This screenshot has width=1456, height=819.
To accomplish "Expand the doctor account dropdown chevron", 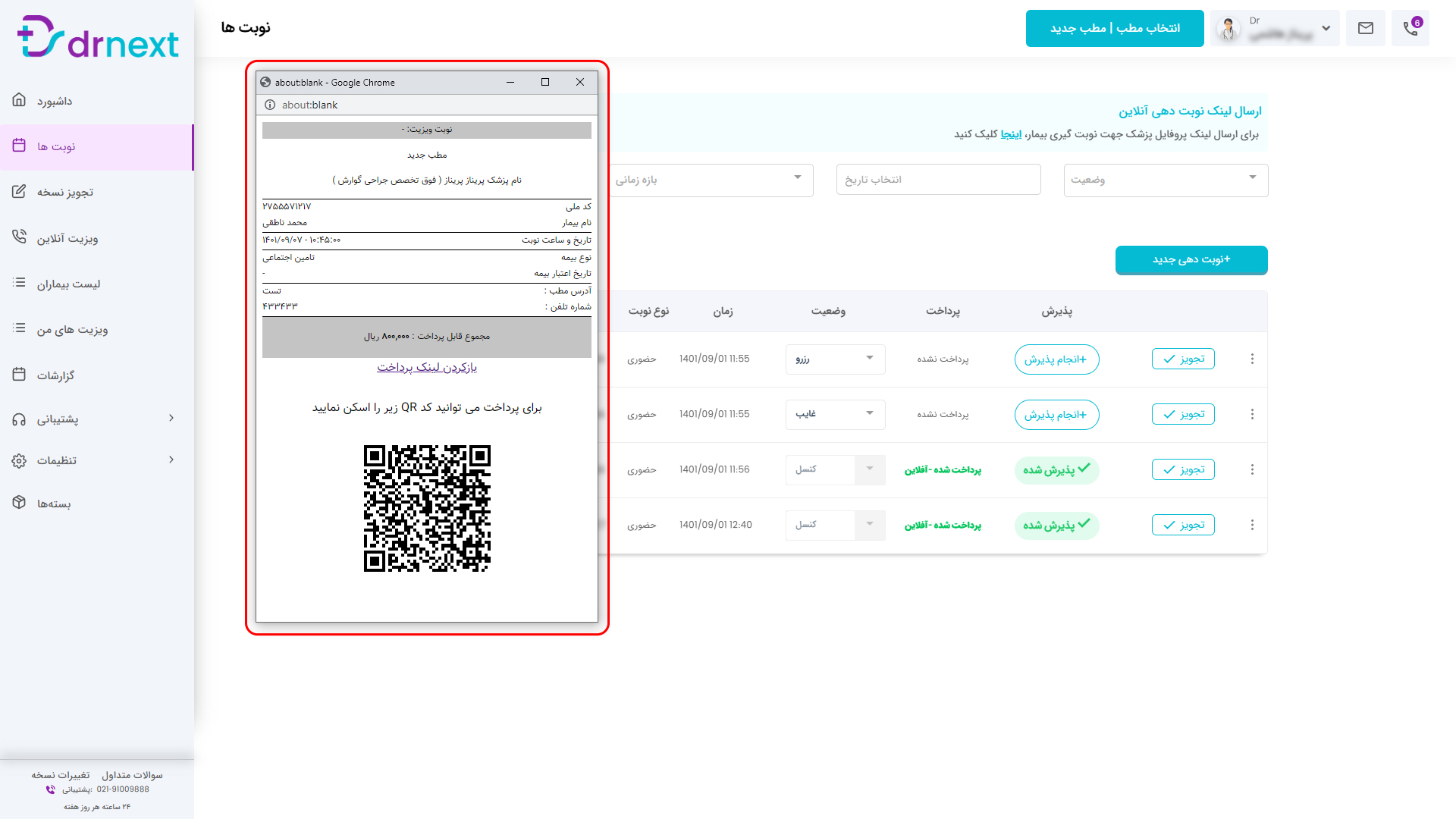I will [x=1326, y=29].
